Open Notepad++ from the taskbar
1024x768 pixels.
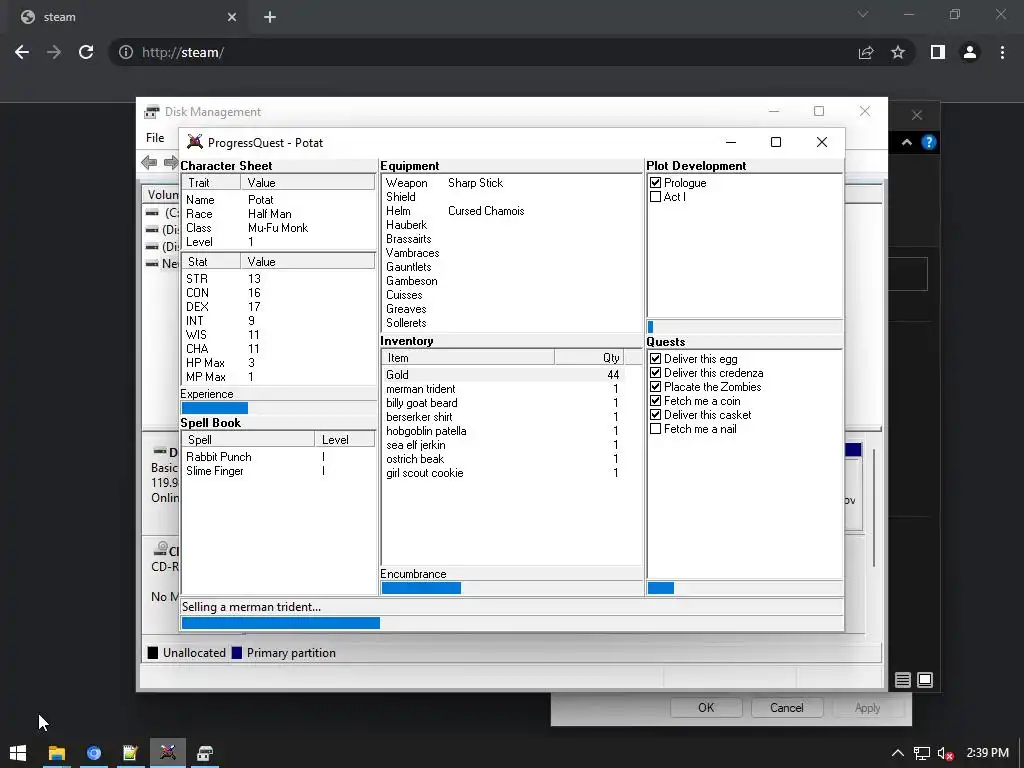(x=131, y=753)
